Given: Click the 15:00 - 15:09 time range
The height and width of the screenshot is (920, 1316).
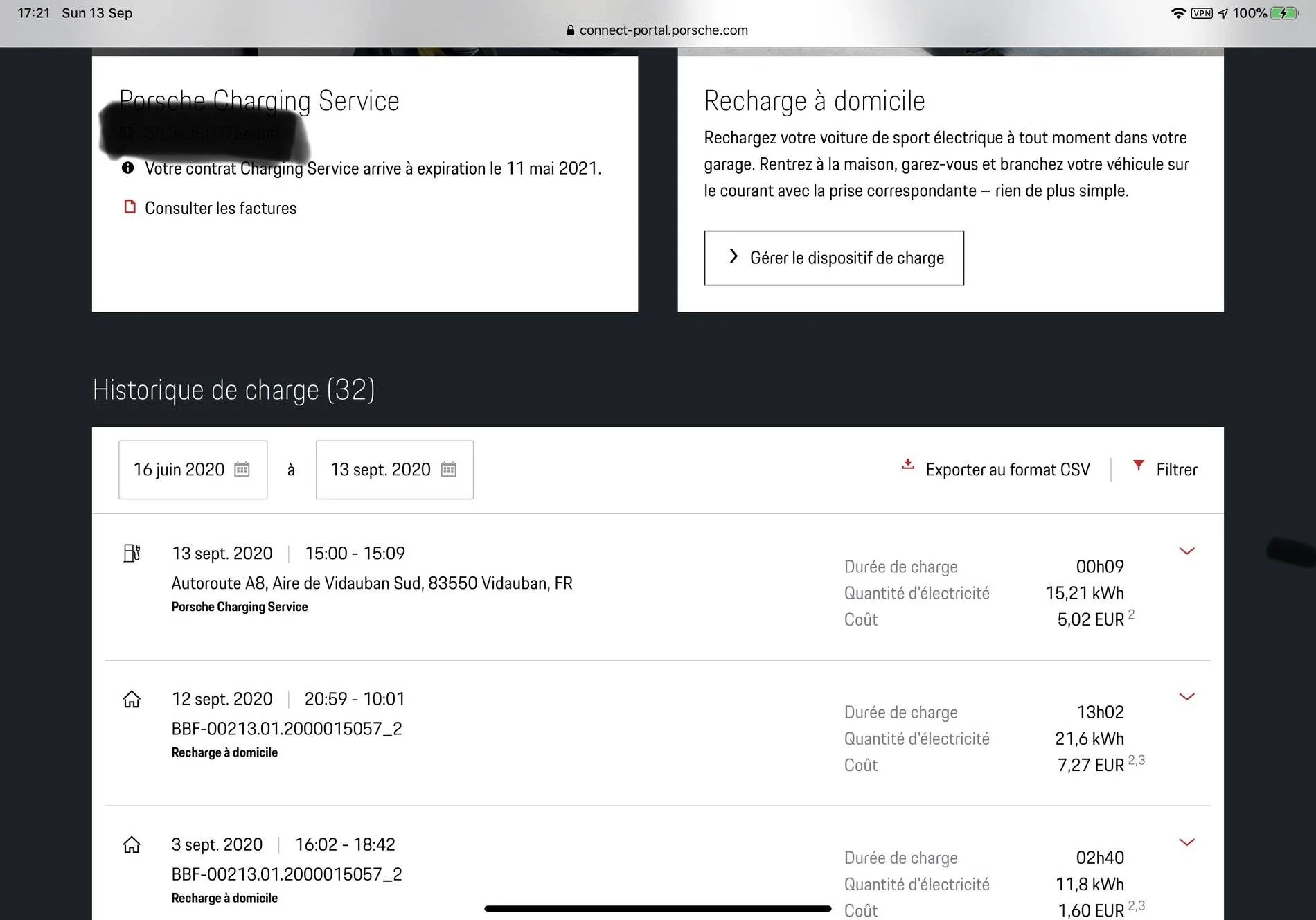Looking at the screenshot, I should pos(355,554).
